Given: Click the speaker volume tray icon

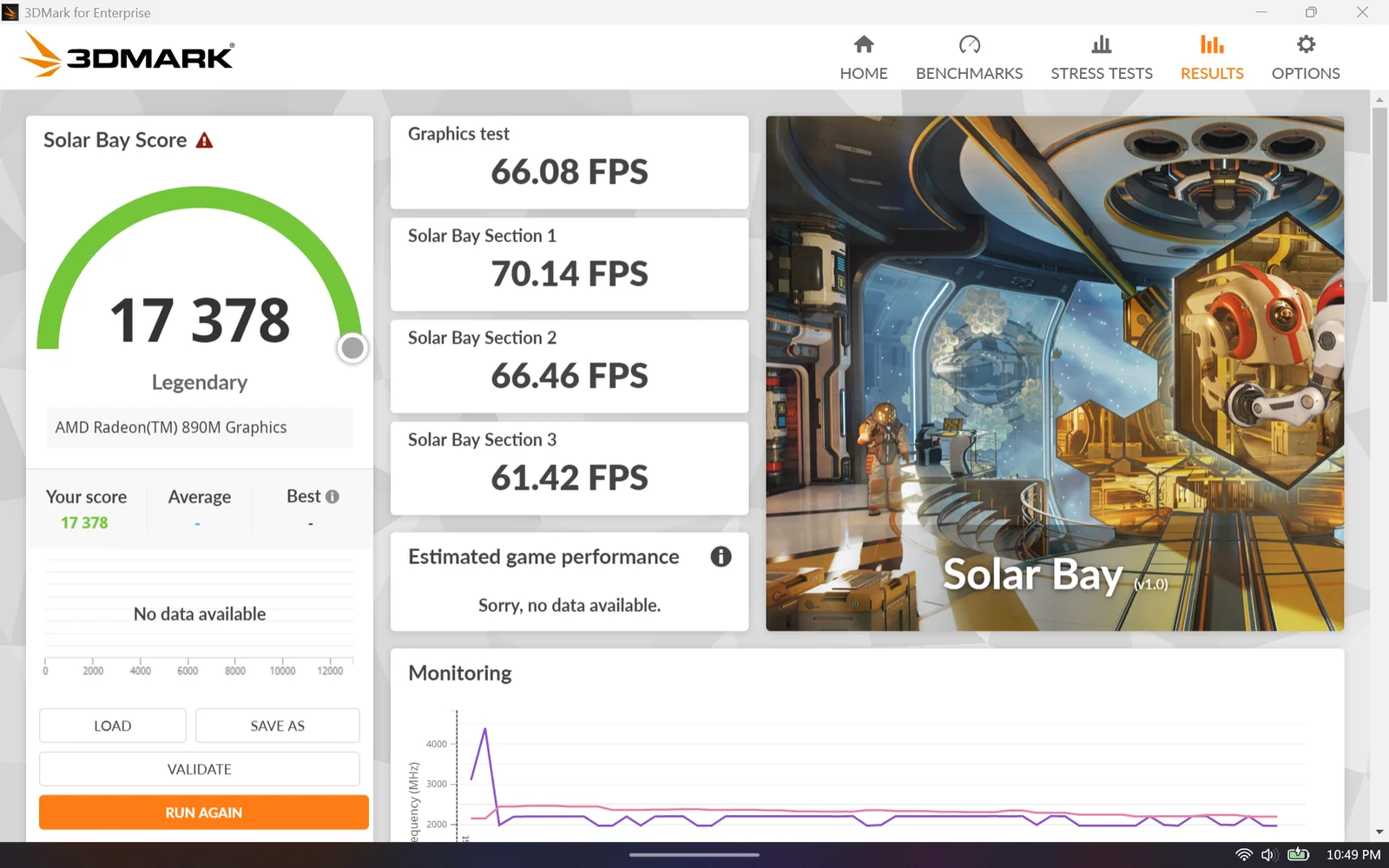Looking at the screenshot, I should 1267,855.
